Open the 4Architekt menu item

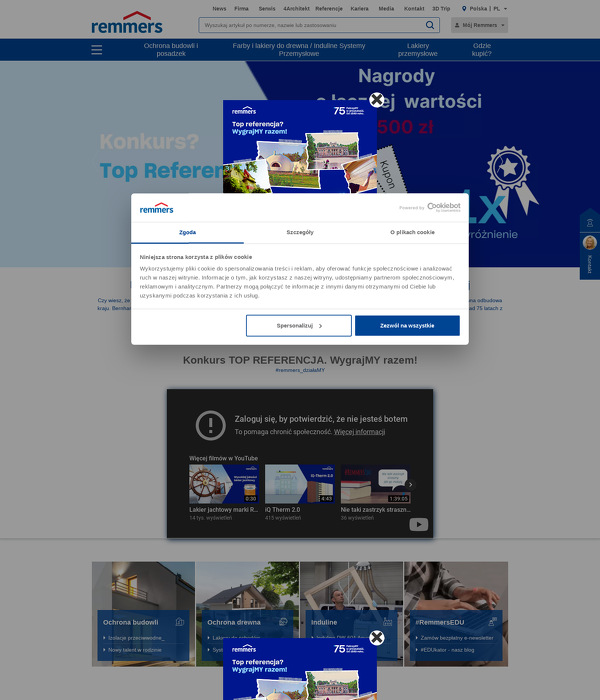(x=296, y=8)
